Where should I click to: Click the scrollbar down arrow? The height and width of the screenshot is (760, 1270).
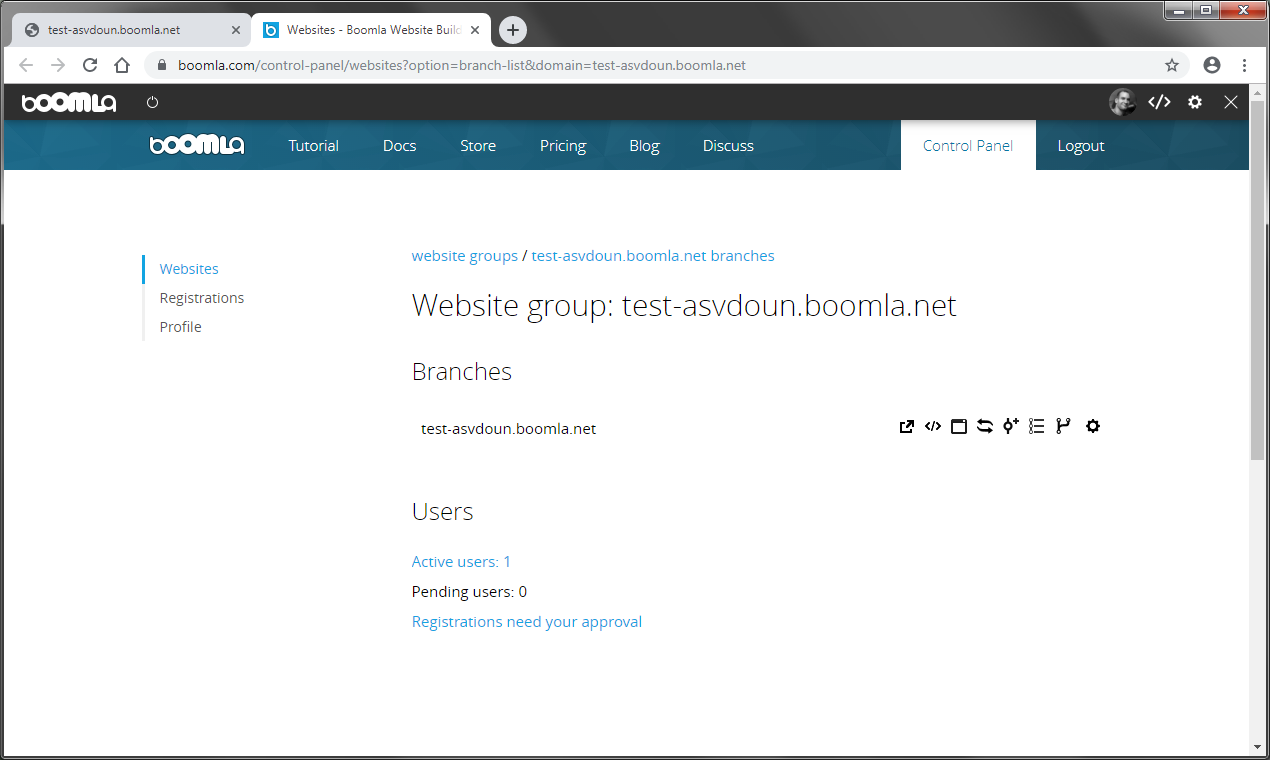(x=1258, y=747)
